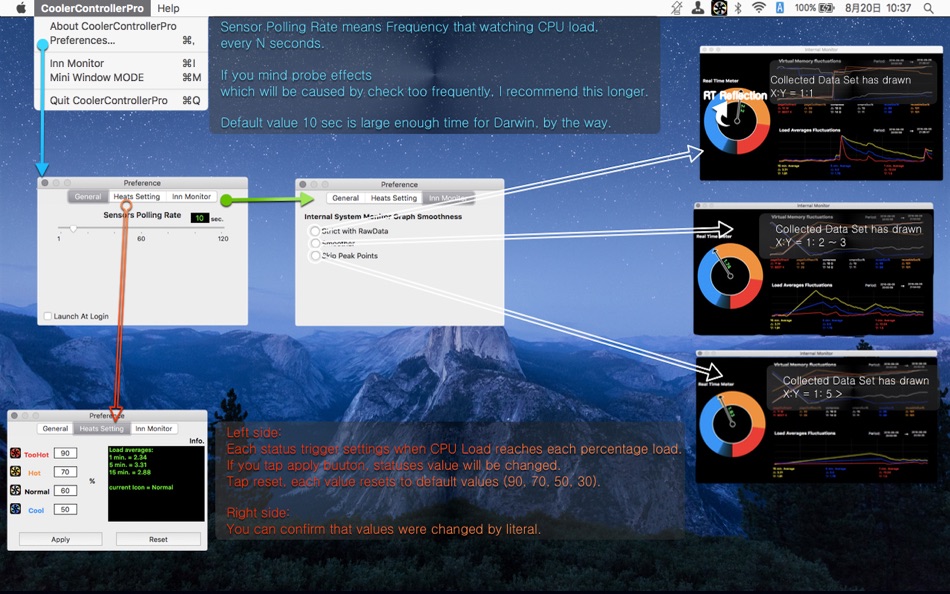Open the CoolerControllerPro application menu
The image size is (950, 594).
(92, 8)
